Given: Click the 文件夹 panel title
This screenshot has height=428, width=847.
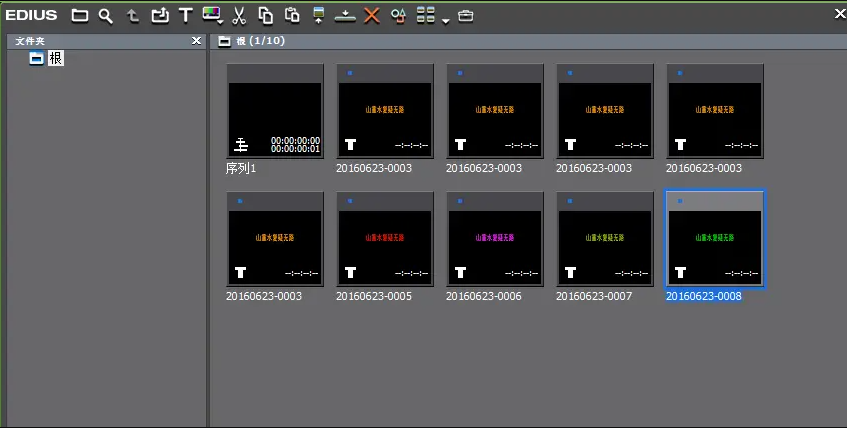Looking at the screenshot, I should pos(30,41).
